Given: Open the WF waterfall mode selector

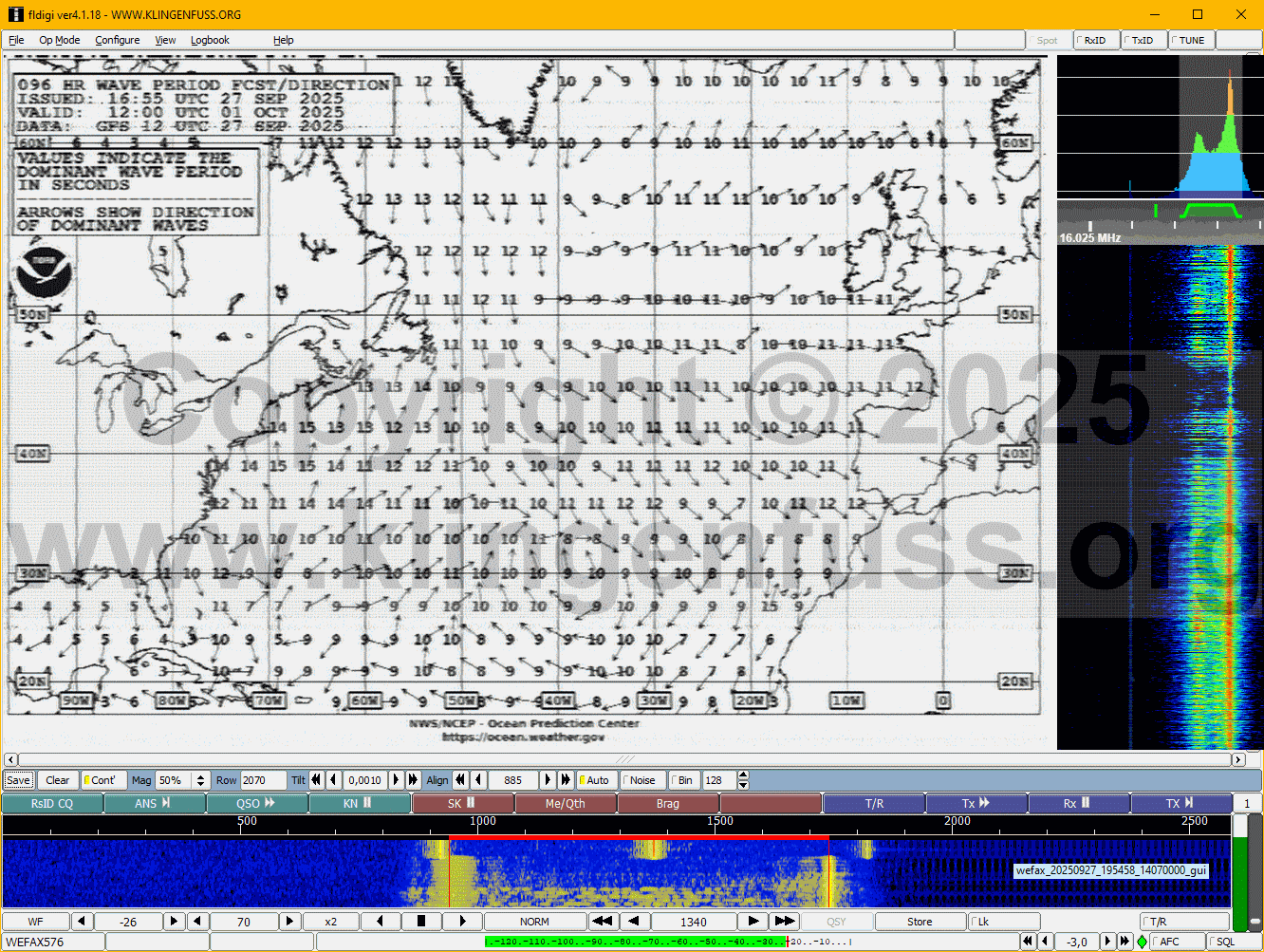Looking at the screenshot, I should point(35,921).
